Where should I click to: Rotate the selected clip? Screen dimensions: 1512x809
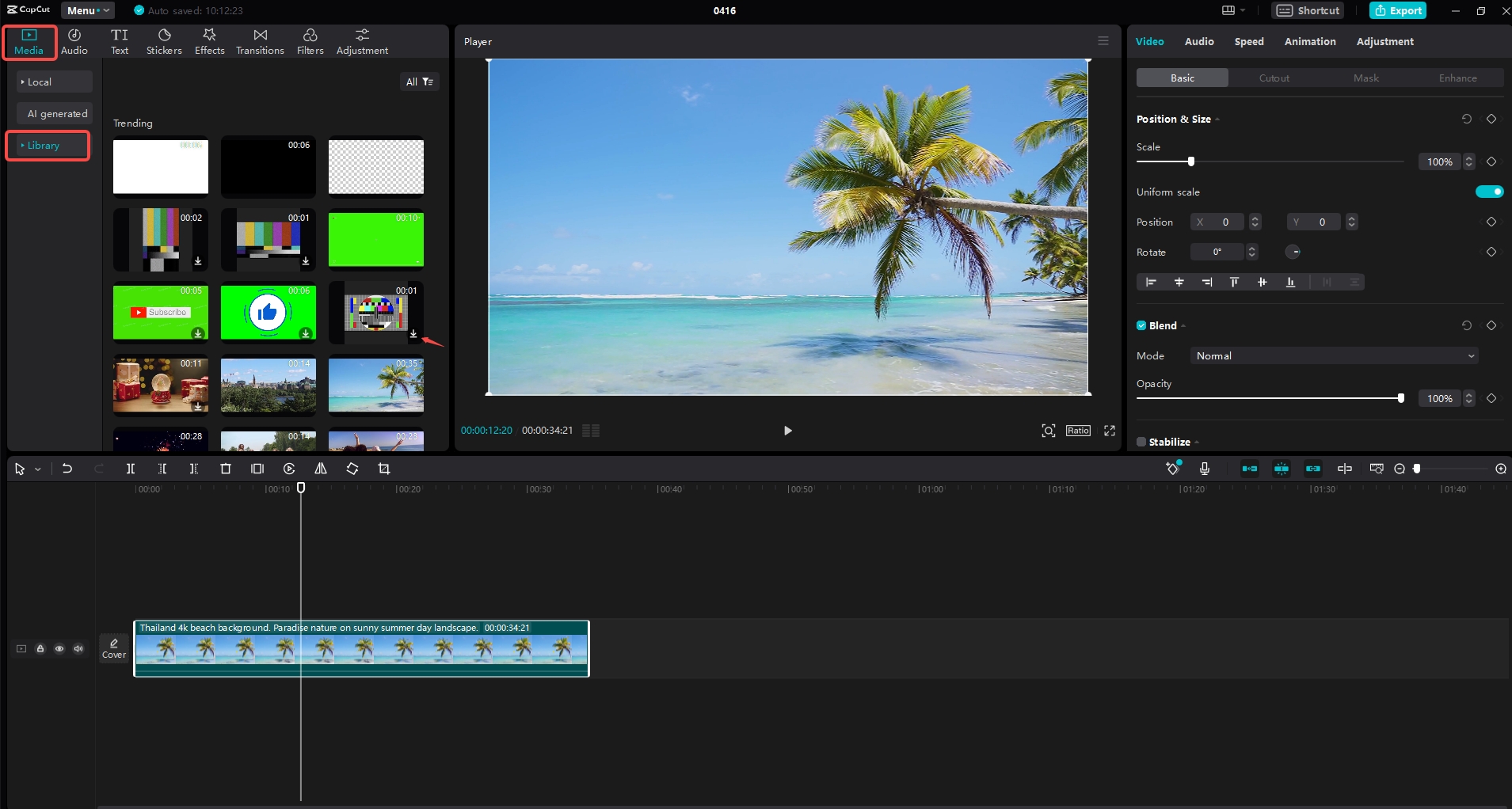click(x=352, y=468)
